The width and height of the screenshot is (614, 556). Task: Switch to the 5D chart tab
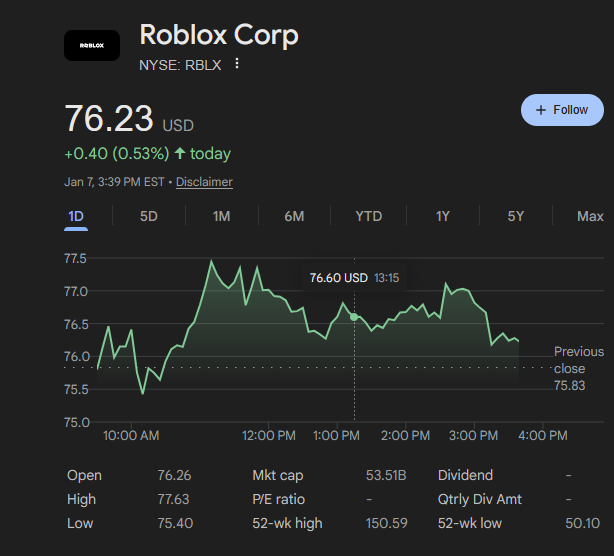pos(149,216)
